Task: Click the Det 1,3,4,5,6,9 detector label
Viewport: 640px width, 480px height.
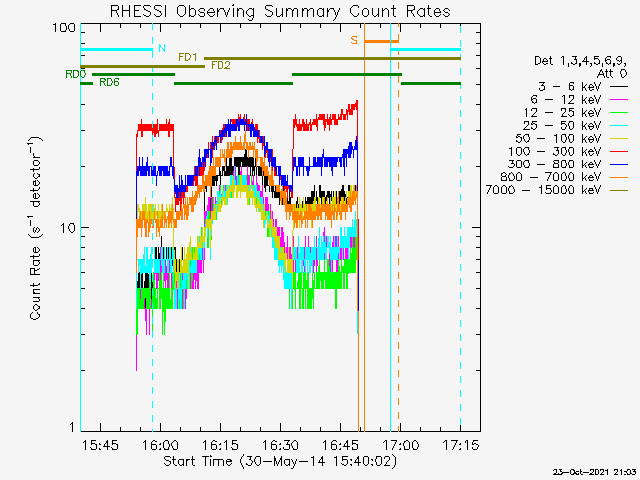Action: 580,61
